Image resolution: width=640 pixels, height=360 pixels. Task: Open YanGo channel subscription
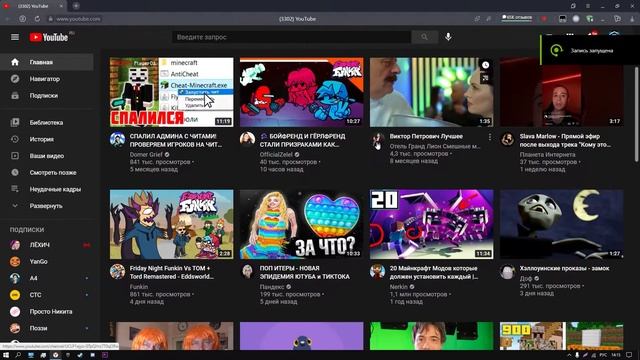click(47, 262)
